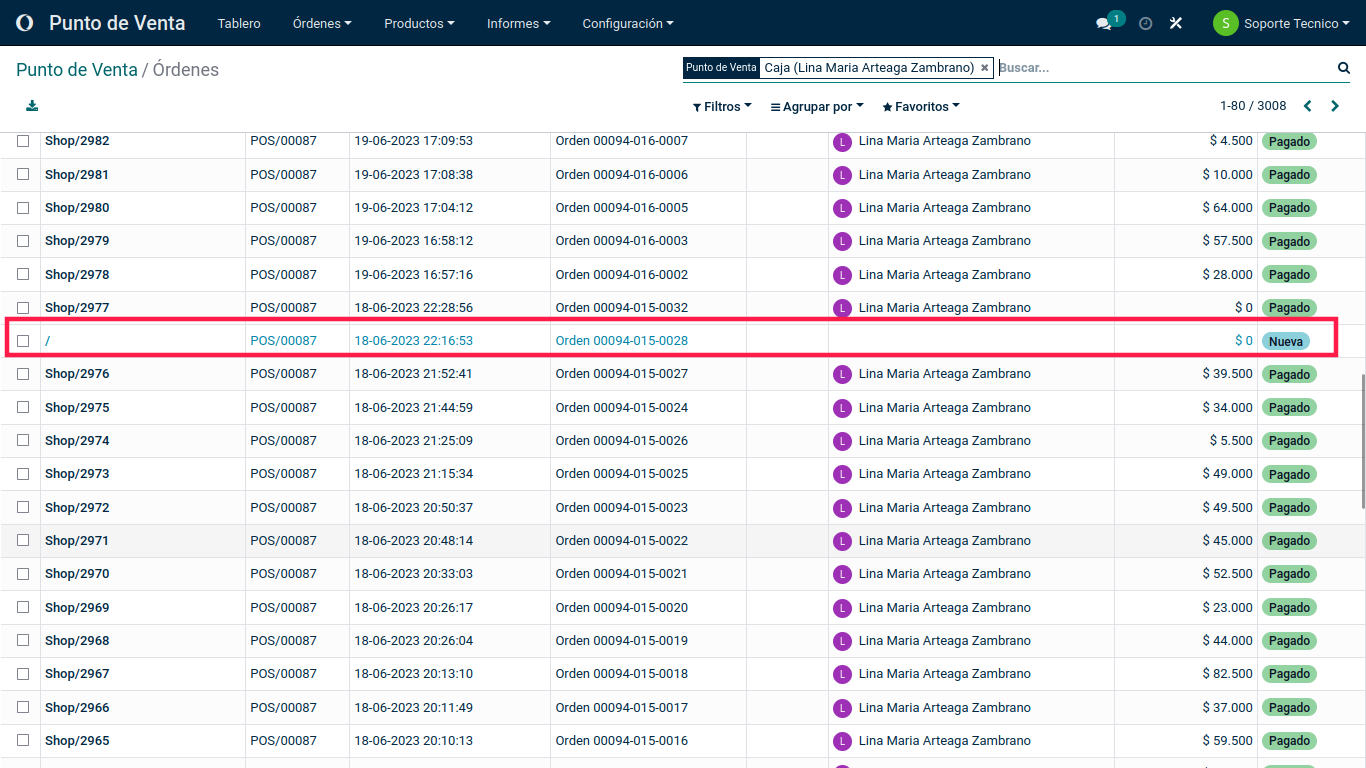Click the export download icon
The height and width of the screenshot is (768, 1366).
tap(32, 106)
